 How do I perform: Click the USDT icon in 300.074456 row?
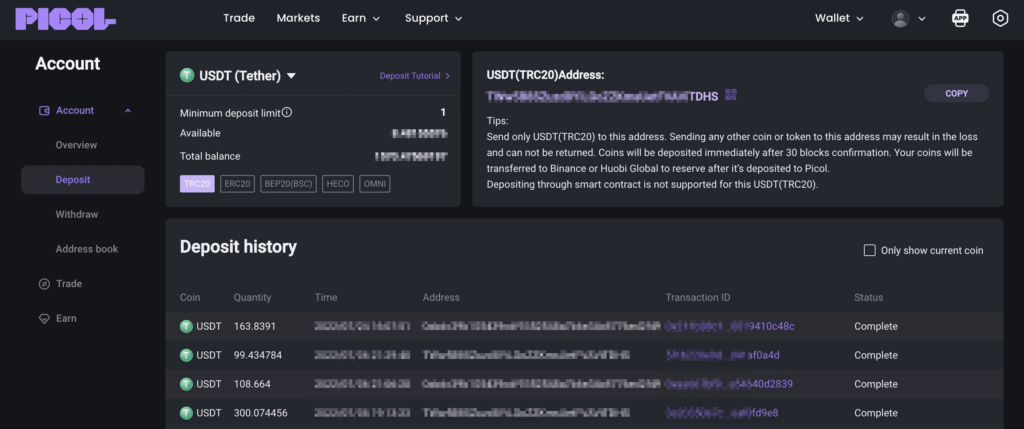tap(186, 413)
